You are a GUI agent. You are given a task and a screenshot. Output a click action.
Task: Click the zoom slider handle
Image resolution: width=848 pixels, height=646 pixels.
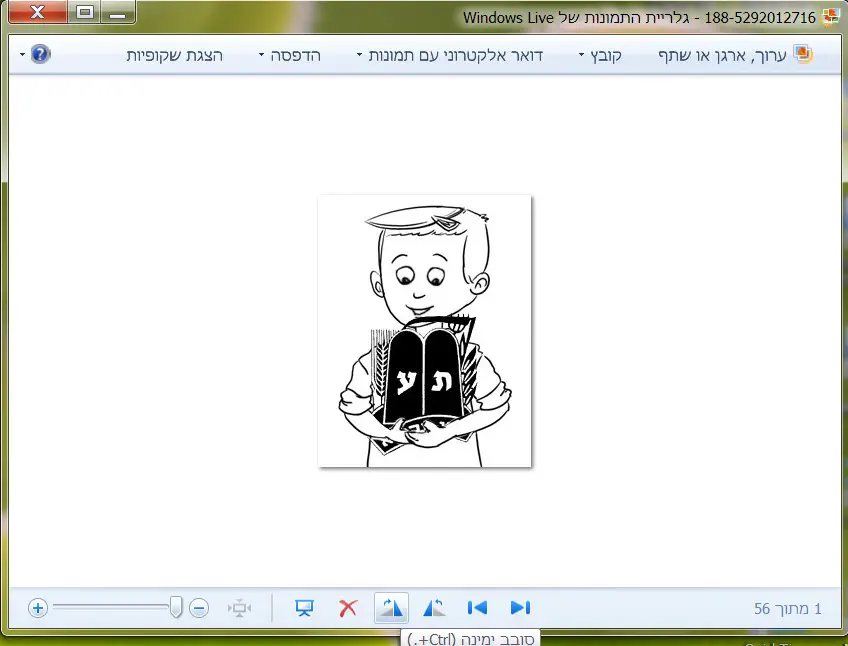177,607
